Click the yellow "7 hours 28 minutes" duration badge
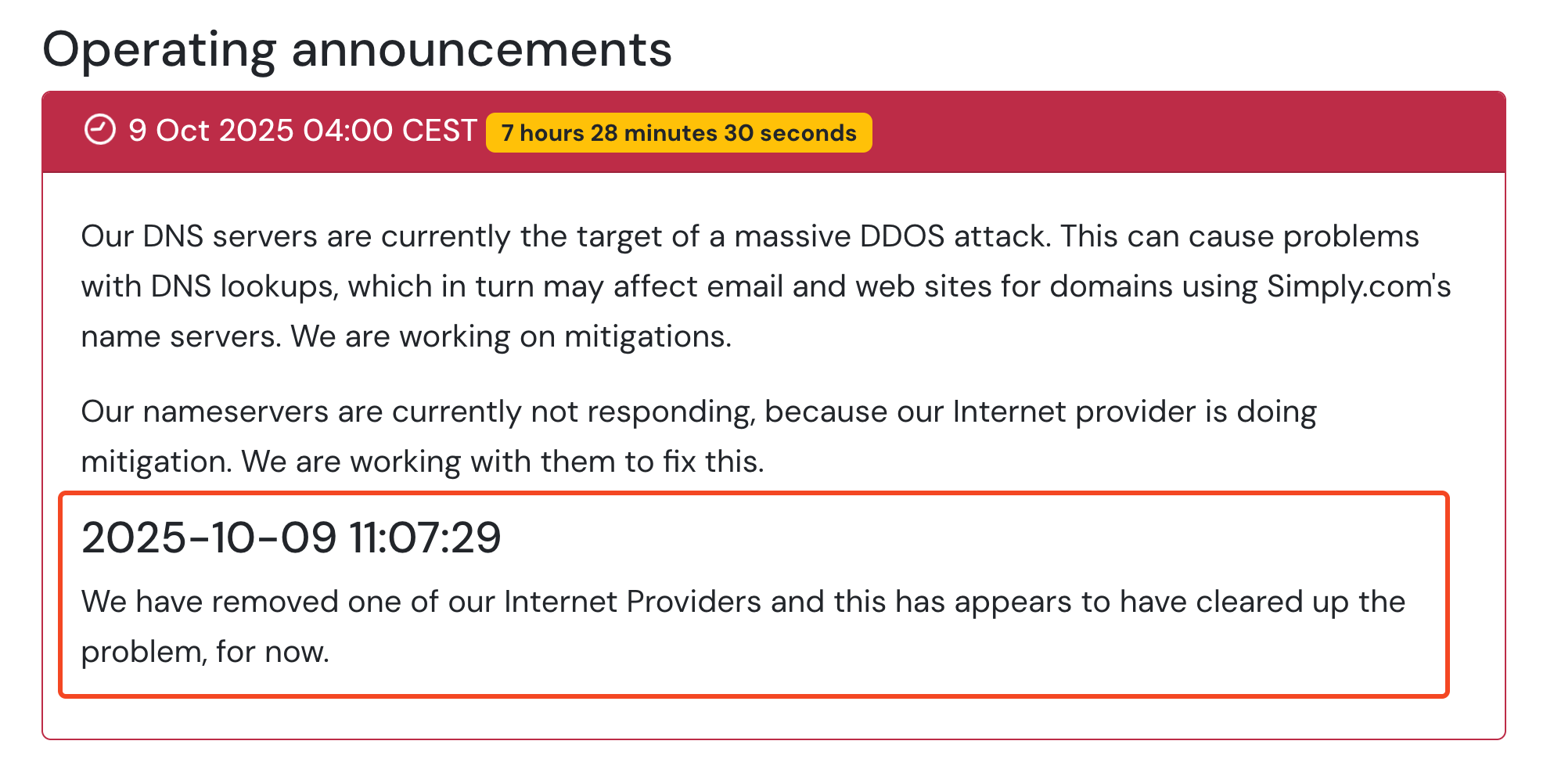Image resolution: width=1554 pixels, height=784 pixels. 678,133
